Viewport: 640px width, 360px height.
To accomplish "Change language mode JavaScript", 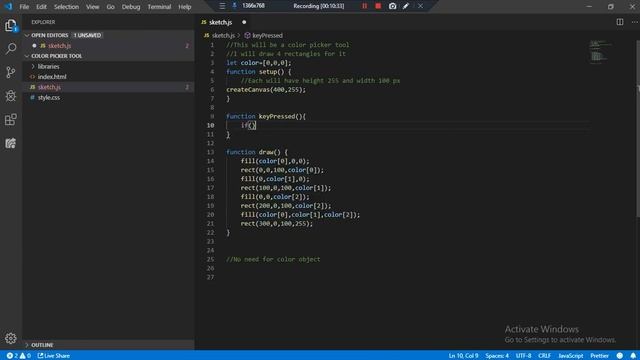I will [570, 356].
